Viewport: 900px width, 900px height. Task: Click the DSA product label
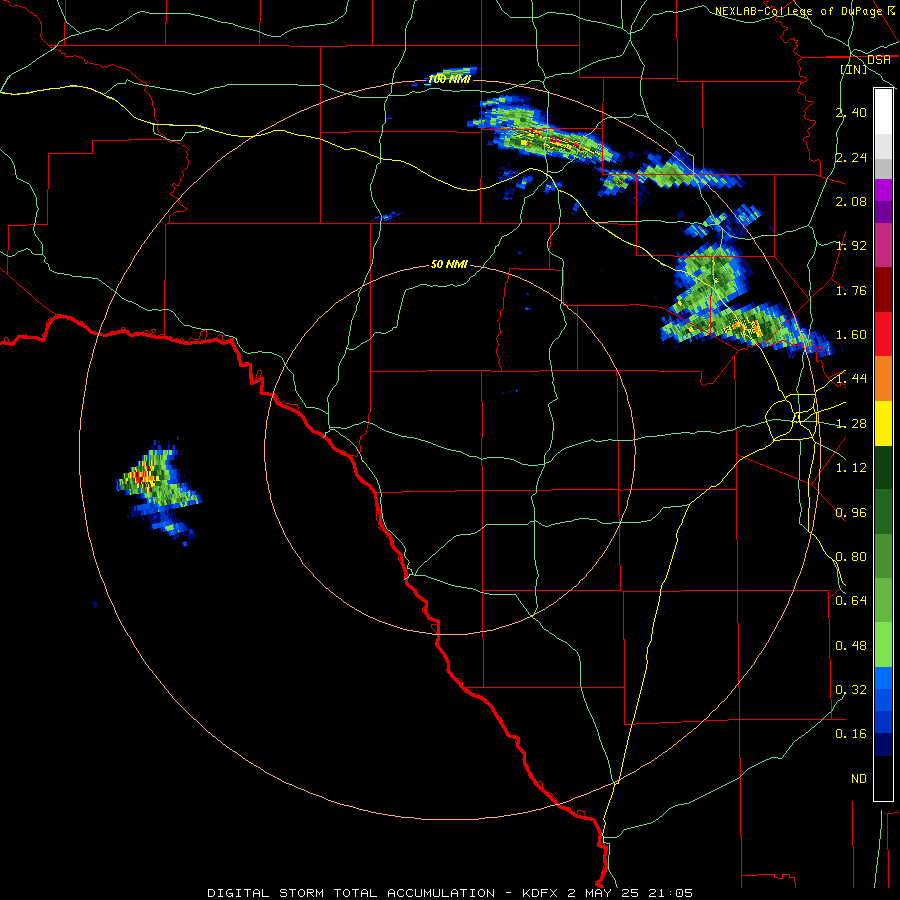[x=879, y=60]
